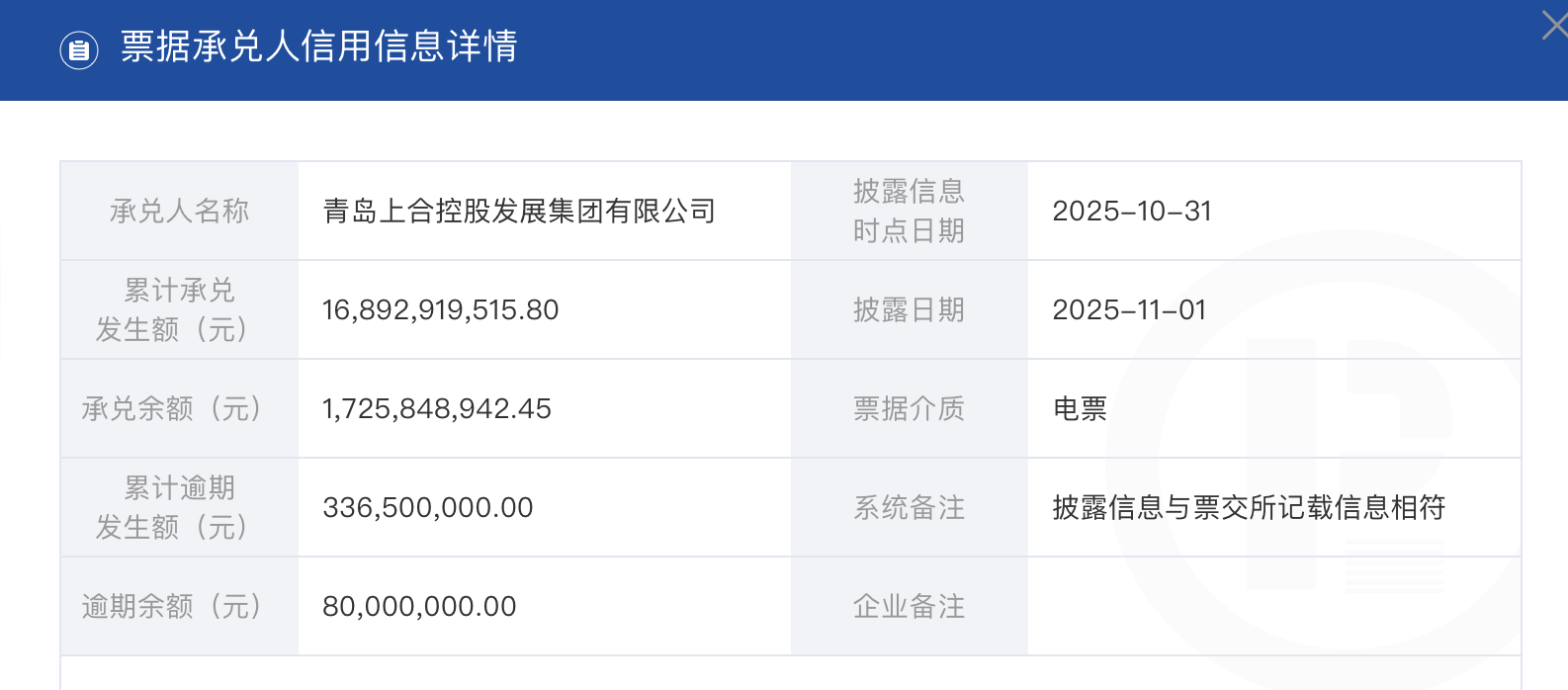Click the 系统备注 text 披露信息与票交所记载信息相符

point(1248,507)
